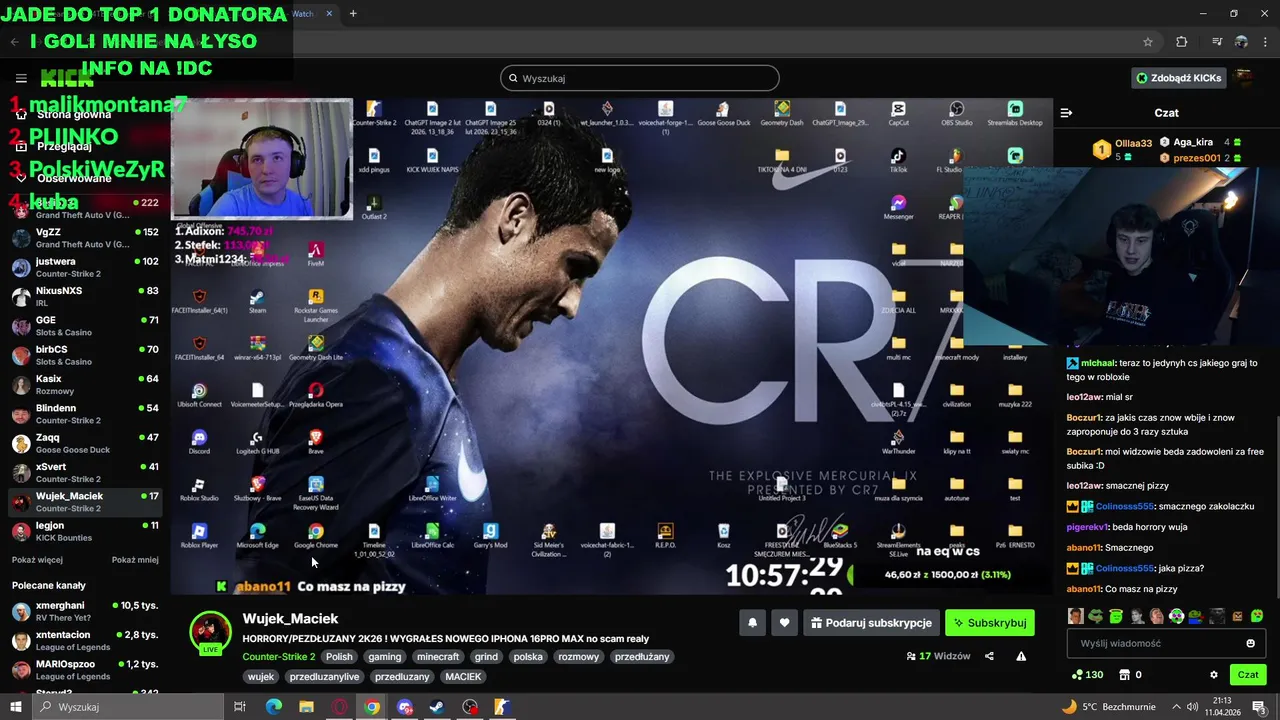This screenshot has width=1280, height=720.
Task: Open Discord from the taskbar
Action: click(x=405, y=707)
